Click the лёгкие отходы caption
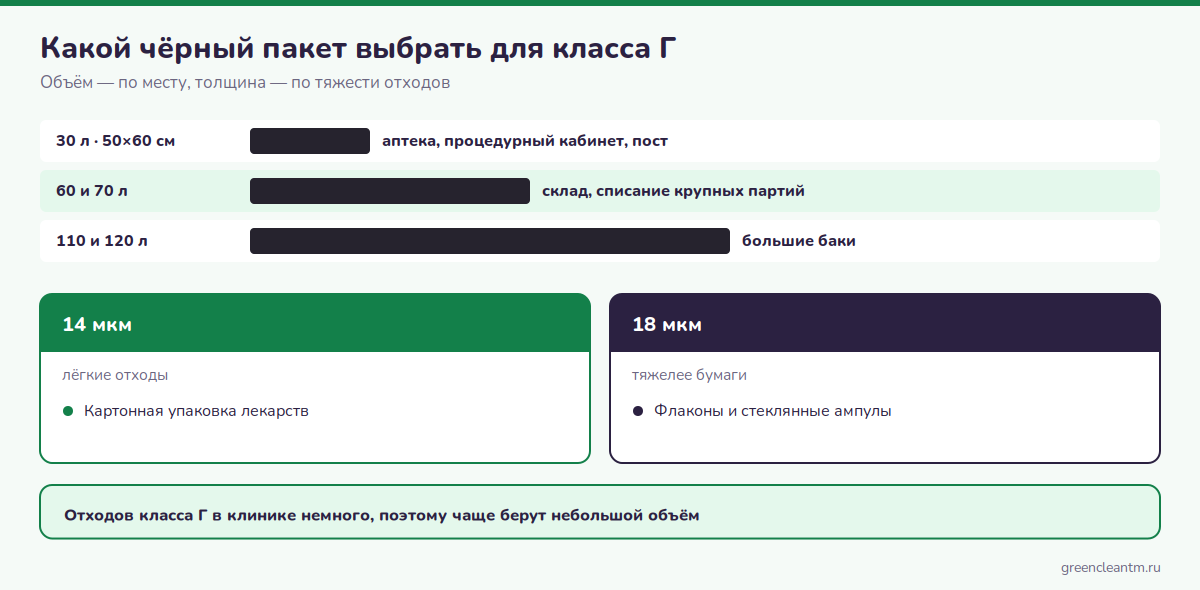This screenshot has width=1200, height=590. [x=115, y=375]
